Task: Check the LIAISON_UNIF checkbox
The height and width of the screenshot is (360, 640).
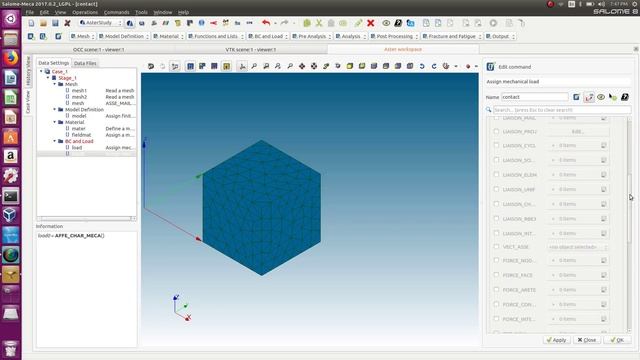Action: click(496, 189)
